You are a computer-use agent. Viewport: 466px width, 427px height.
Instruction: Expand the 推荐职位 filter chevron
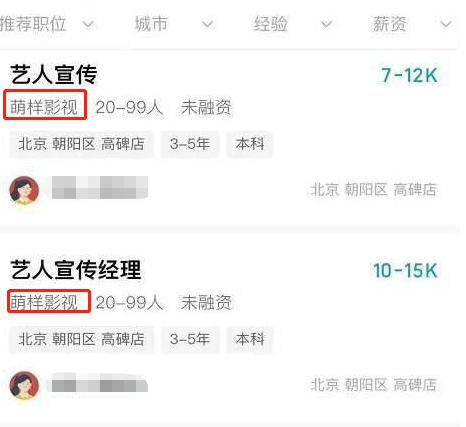point(88,24)
